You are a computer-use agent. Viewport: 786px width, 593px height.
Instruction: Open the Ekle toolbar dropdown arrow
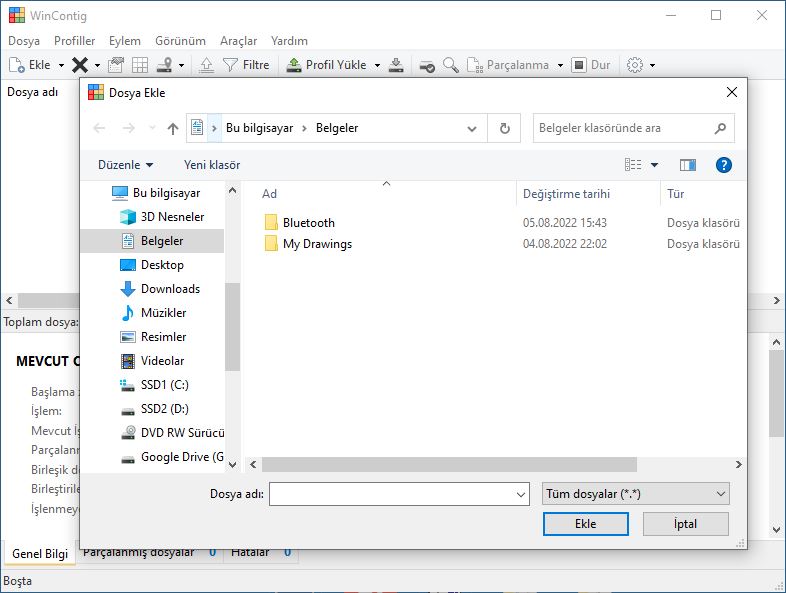point(61,66)
